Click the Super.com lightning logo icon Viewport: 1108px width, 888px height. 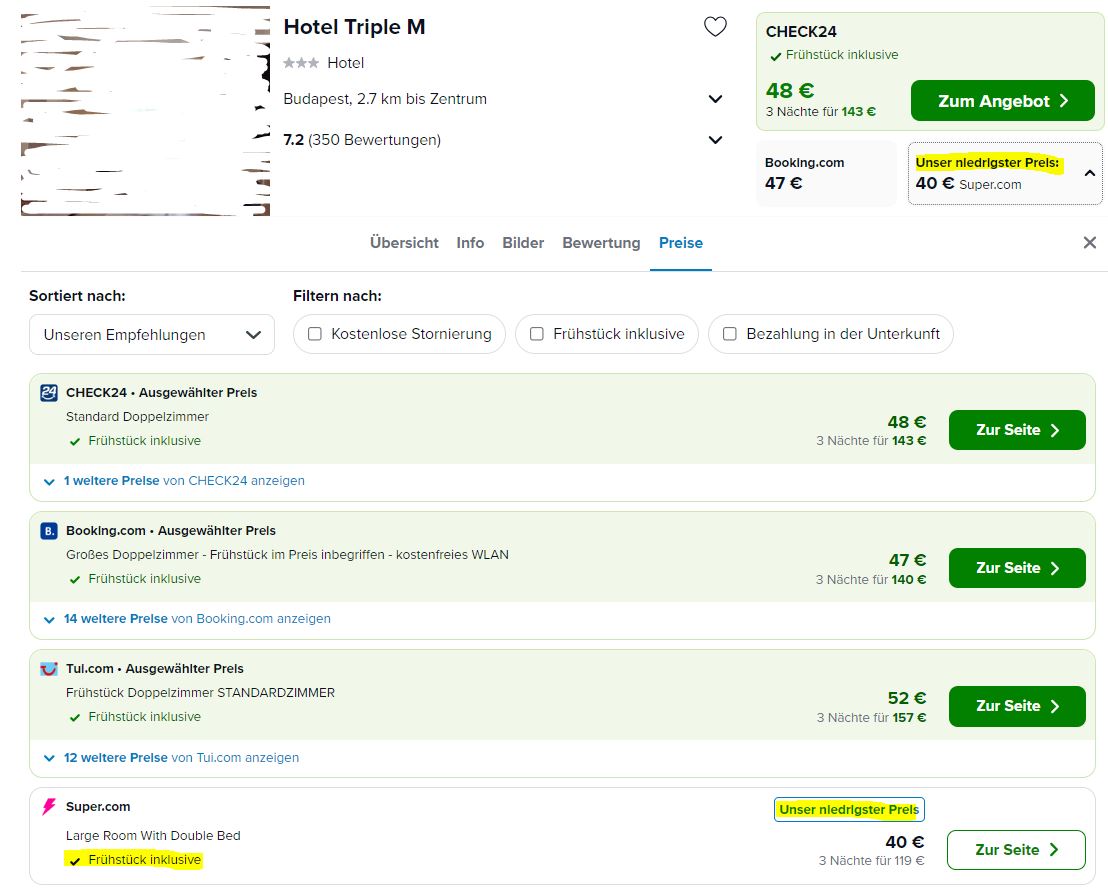pos(49,807)
